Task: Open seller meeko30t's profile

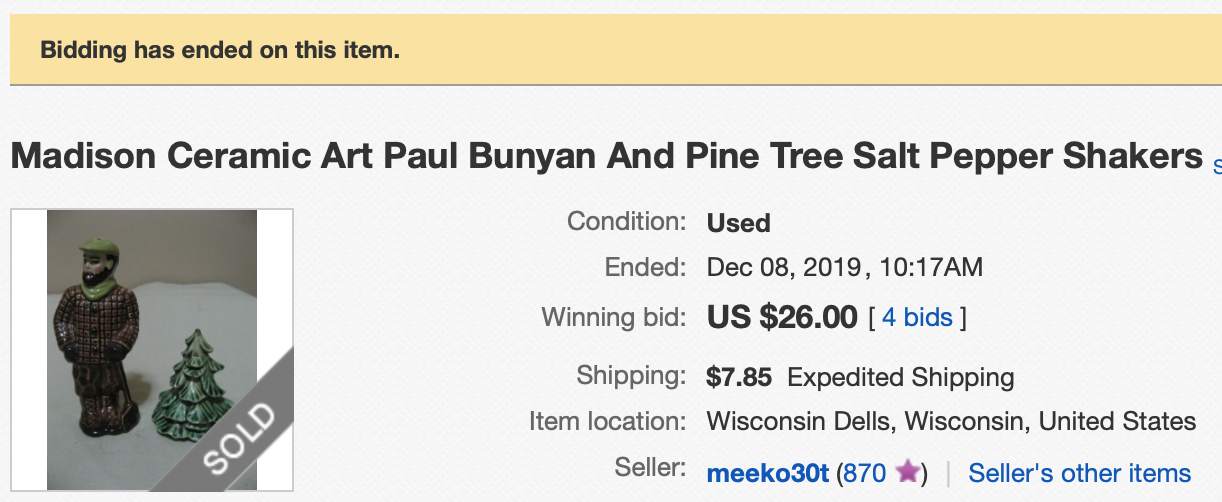Action: (x=767, y=472)
